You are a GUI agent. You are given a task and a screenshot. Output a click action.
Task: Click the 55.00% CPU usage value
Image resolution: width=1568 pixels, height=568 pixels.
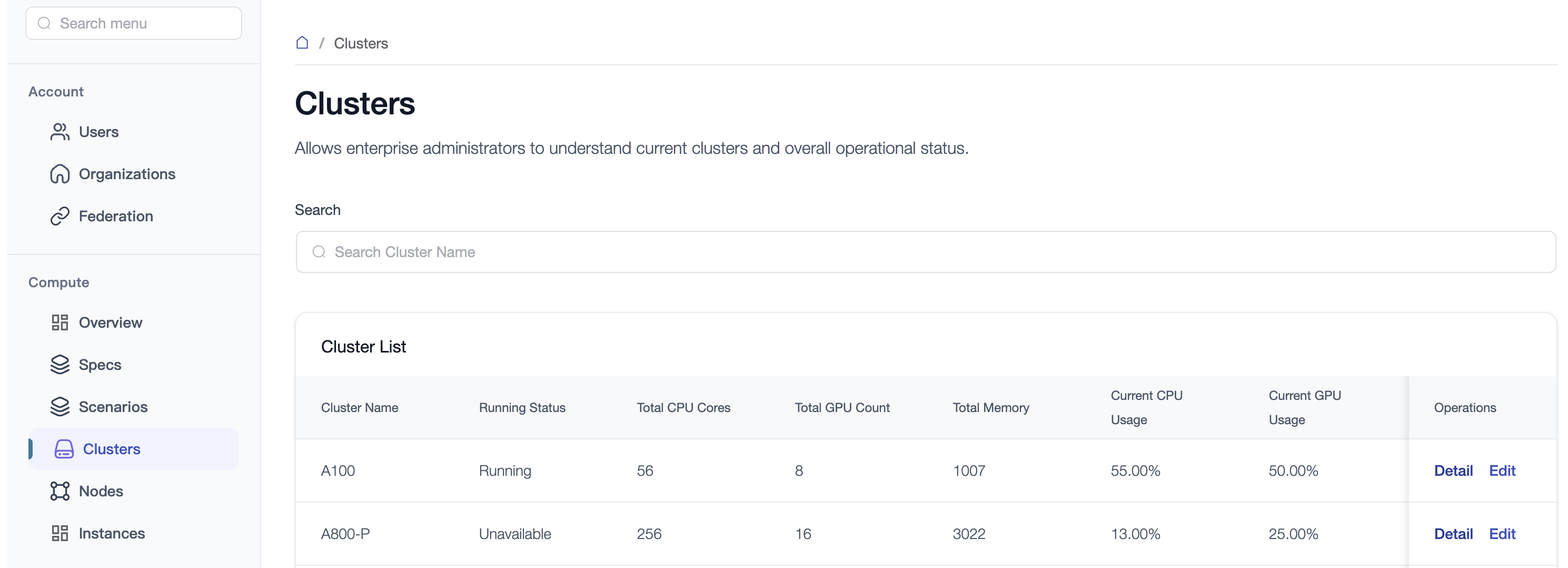pyautogui.click(x=1135, y=471)
